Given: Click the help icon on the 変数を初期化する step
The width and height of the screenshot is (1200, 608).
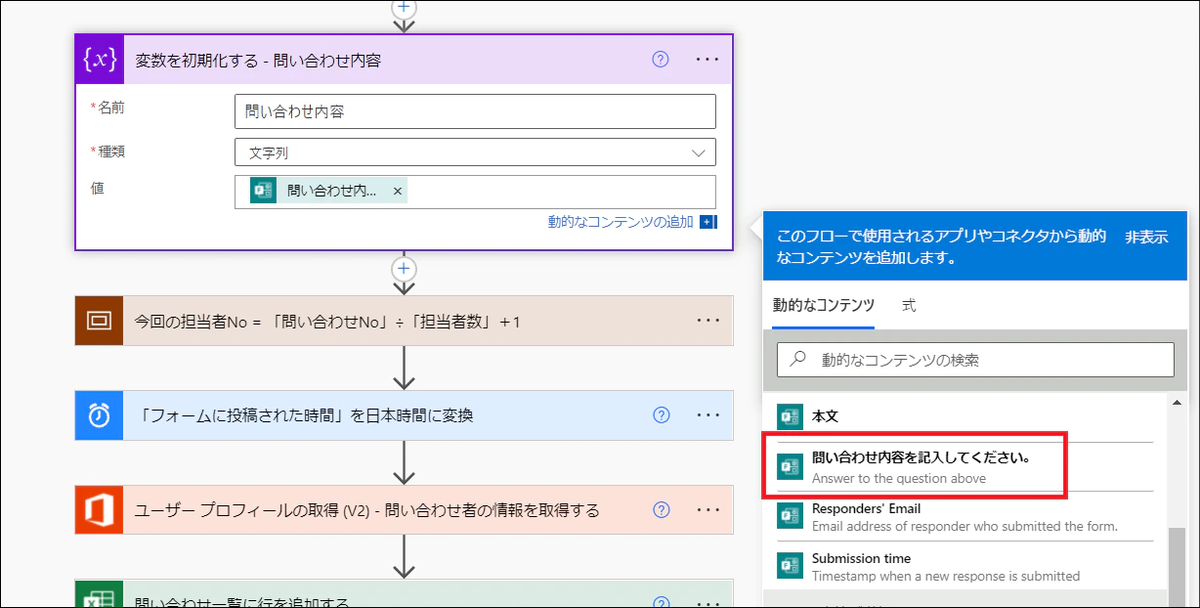Looking at the screenshot, I should tap(660, 59).
